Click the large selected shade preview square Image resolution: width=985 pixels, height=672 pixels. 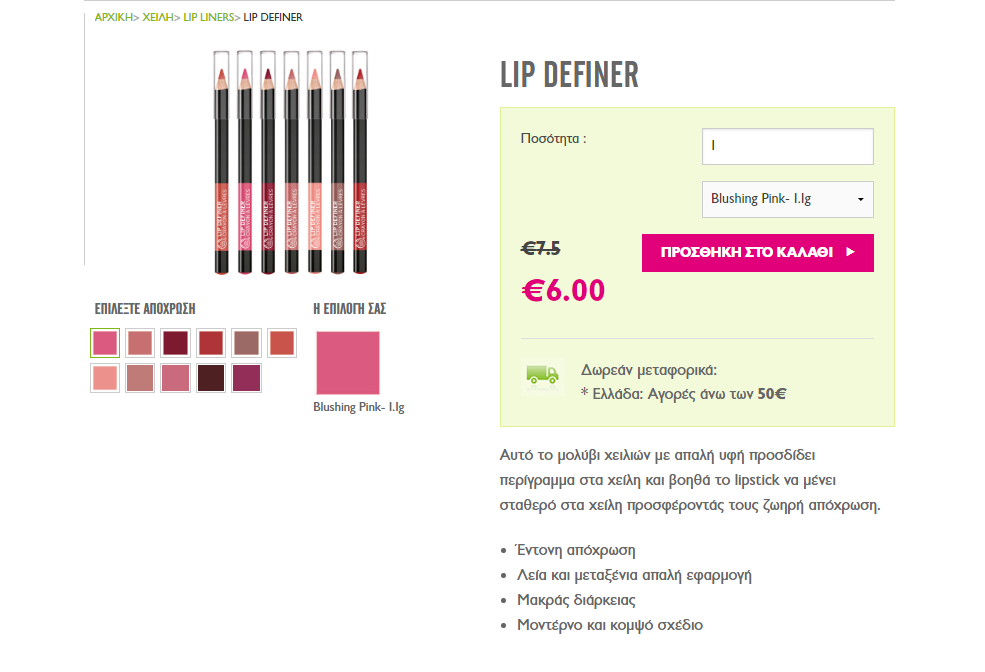click(x=348, y=363)
